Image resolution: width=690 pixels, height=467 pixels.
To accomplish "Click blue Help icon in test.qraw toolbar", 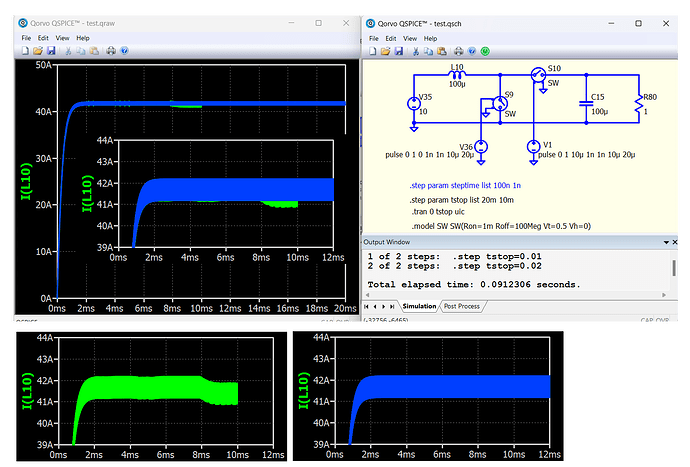I will [x=125, y=51].
